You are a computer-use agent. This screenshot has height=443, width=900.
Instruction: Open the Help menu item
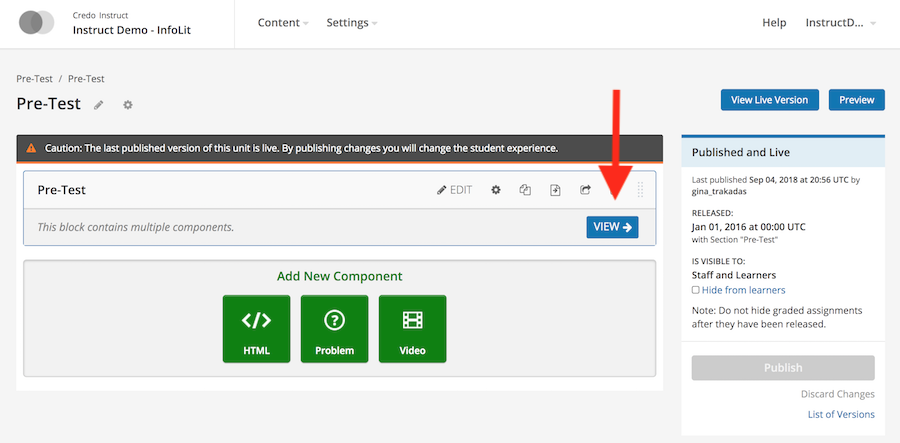(x=774, y=23)
